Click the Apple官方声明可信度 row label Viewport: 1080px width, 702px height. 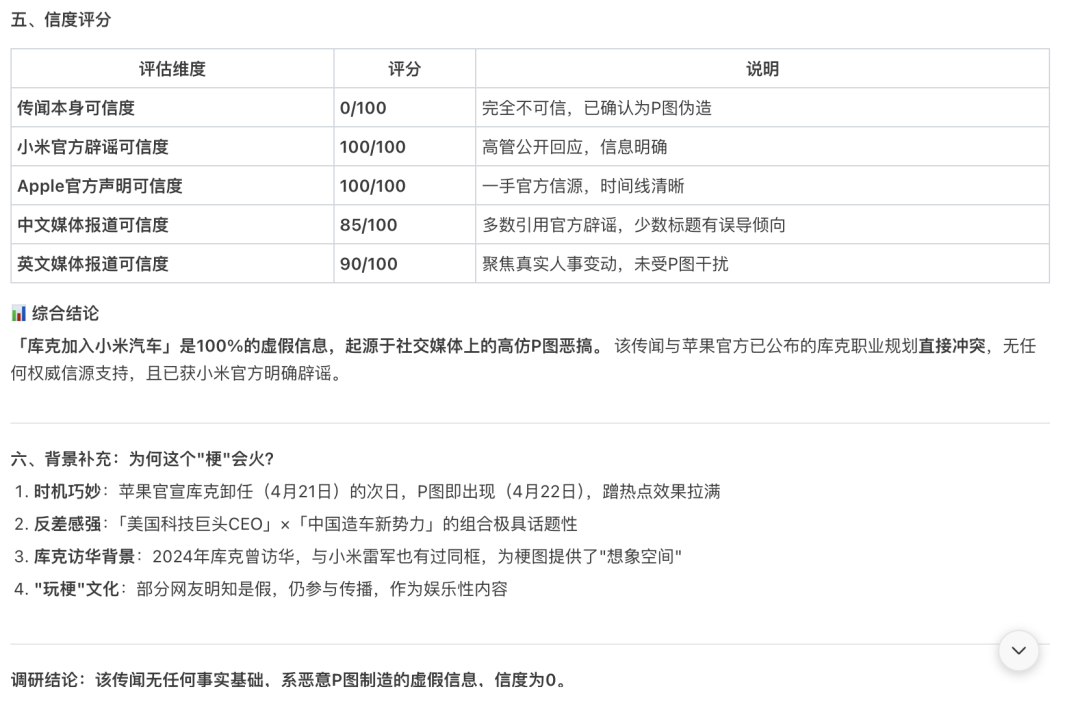100,186
